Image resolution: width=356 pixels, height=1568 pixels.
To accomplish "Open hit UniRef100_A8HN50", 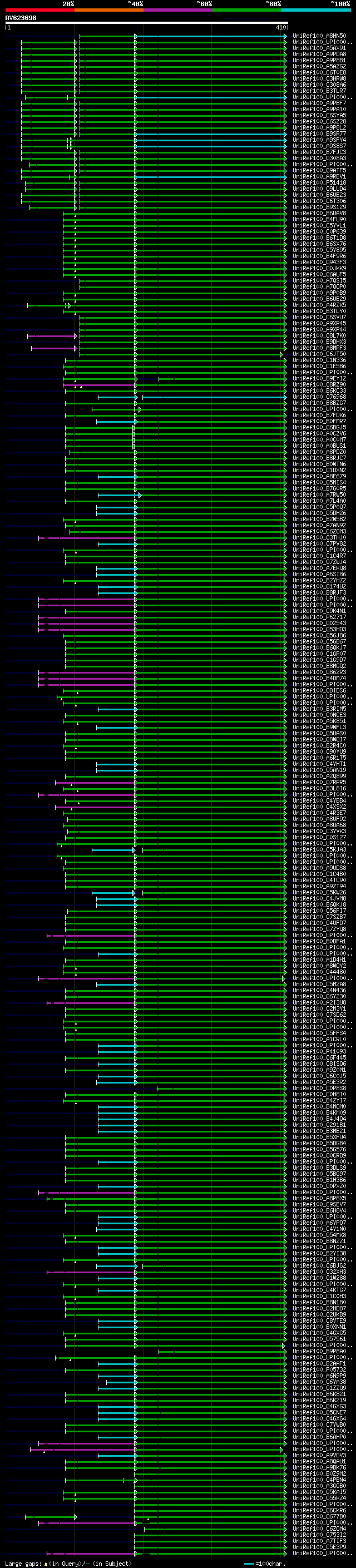I will click(x=319, y=36).
